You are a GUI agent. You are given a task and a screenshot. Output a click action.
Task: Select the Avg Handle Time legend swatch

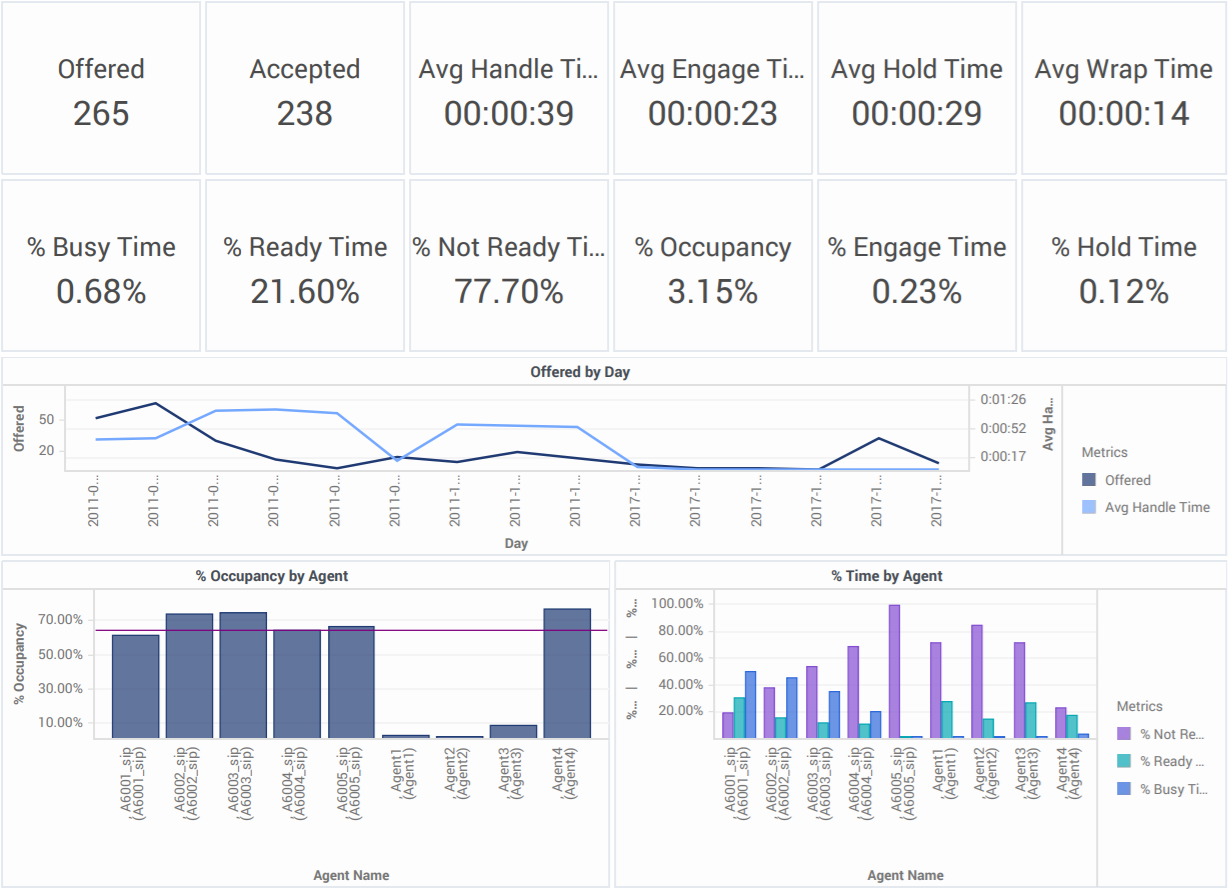pyautogui.click(x=1089, y=507)
